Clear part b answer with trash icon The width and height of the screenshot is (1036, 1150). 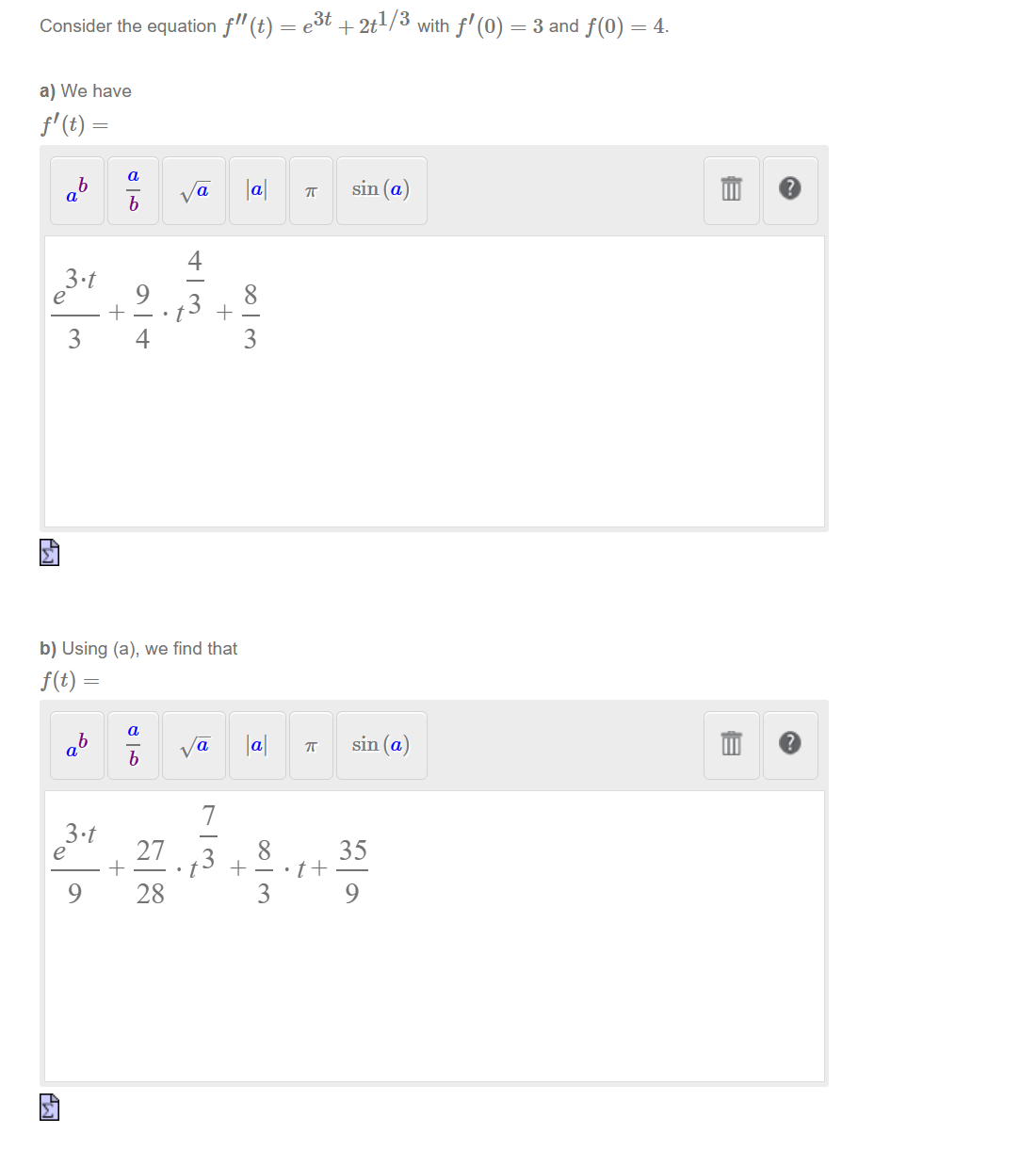tap(731, 745)
